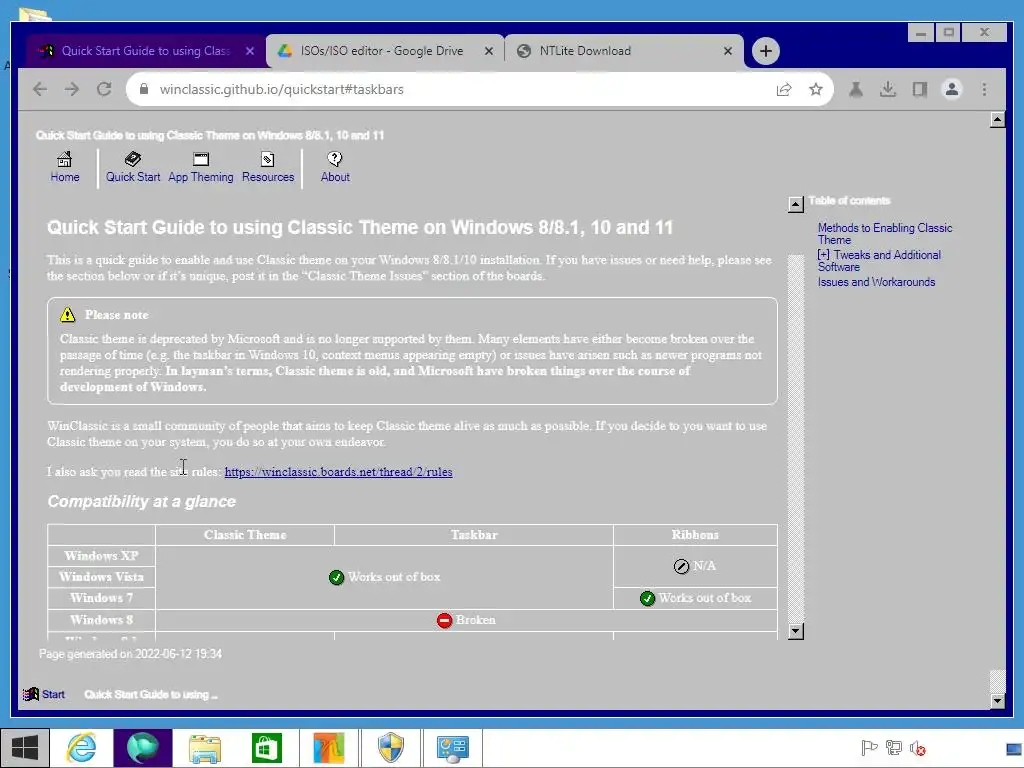The height and width of the screenshot is (768, 1024).
Task: Open the Control Panel icon in taskbar
Action: coord(453,748)
